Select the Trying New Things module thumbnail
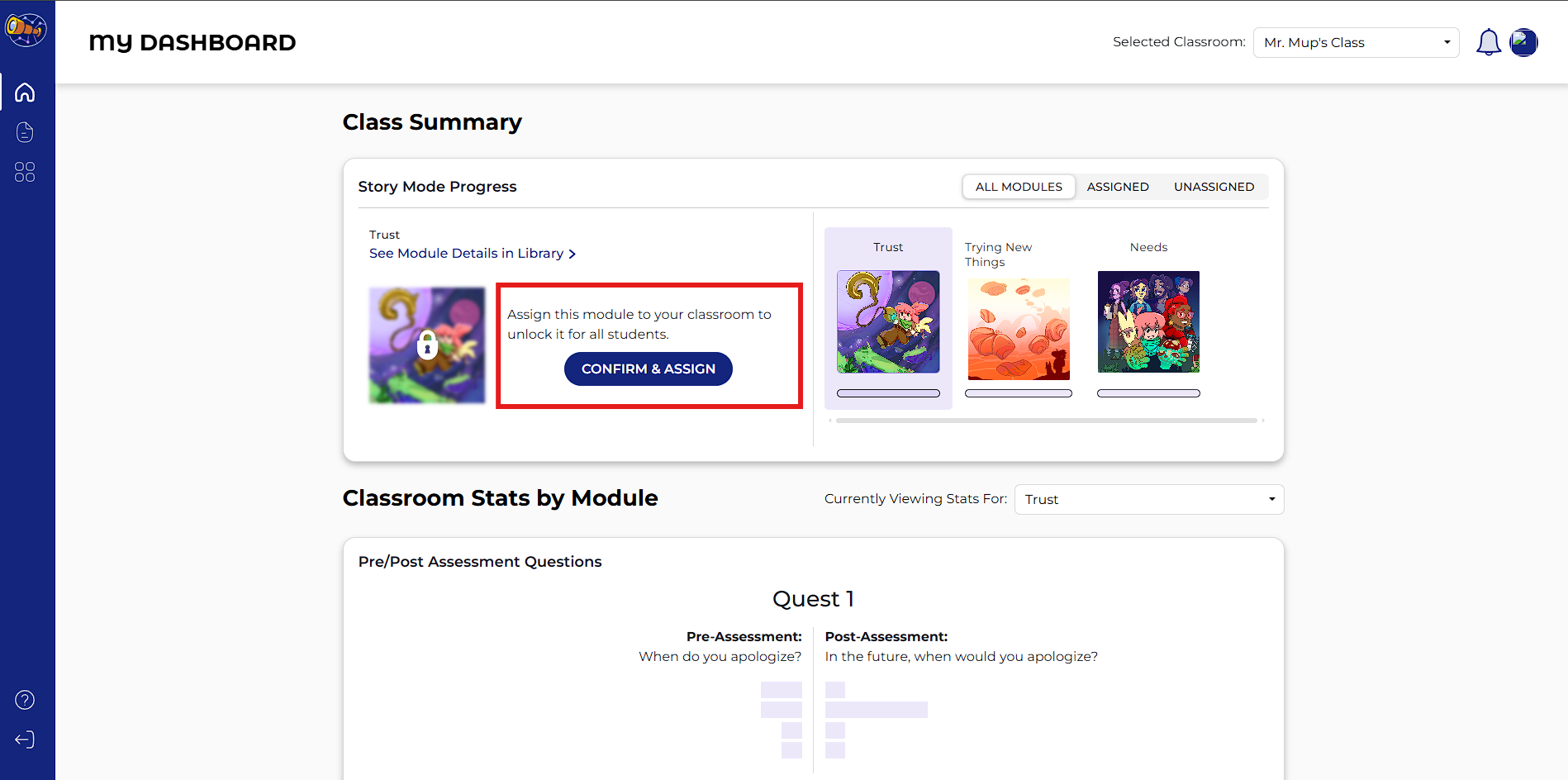The width and height of the screenshot is (1568, 780). [x=1018, y=329]
